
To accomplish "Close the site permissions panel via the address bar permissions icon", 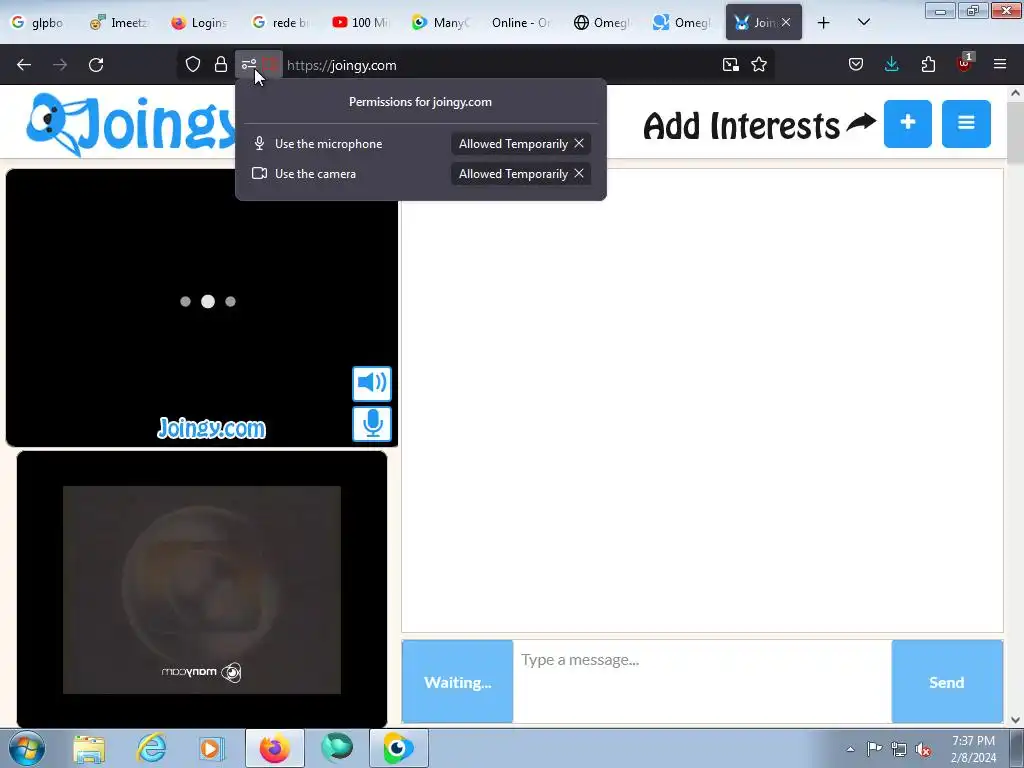I will (x=249, y=64).
